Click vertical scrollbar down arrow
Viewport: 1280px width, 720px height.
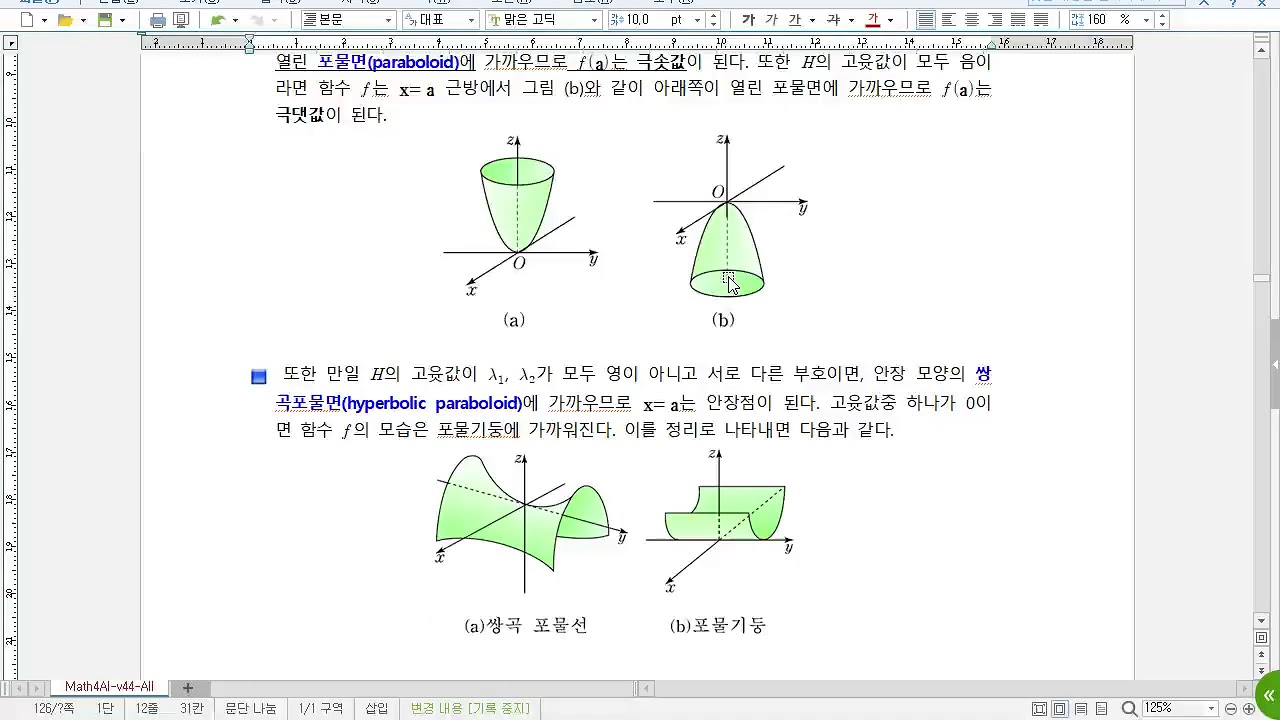1262,621
